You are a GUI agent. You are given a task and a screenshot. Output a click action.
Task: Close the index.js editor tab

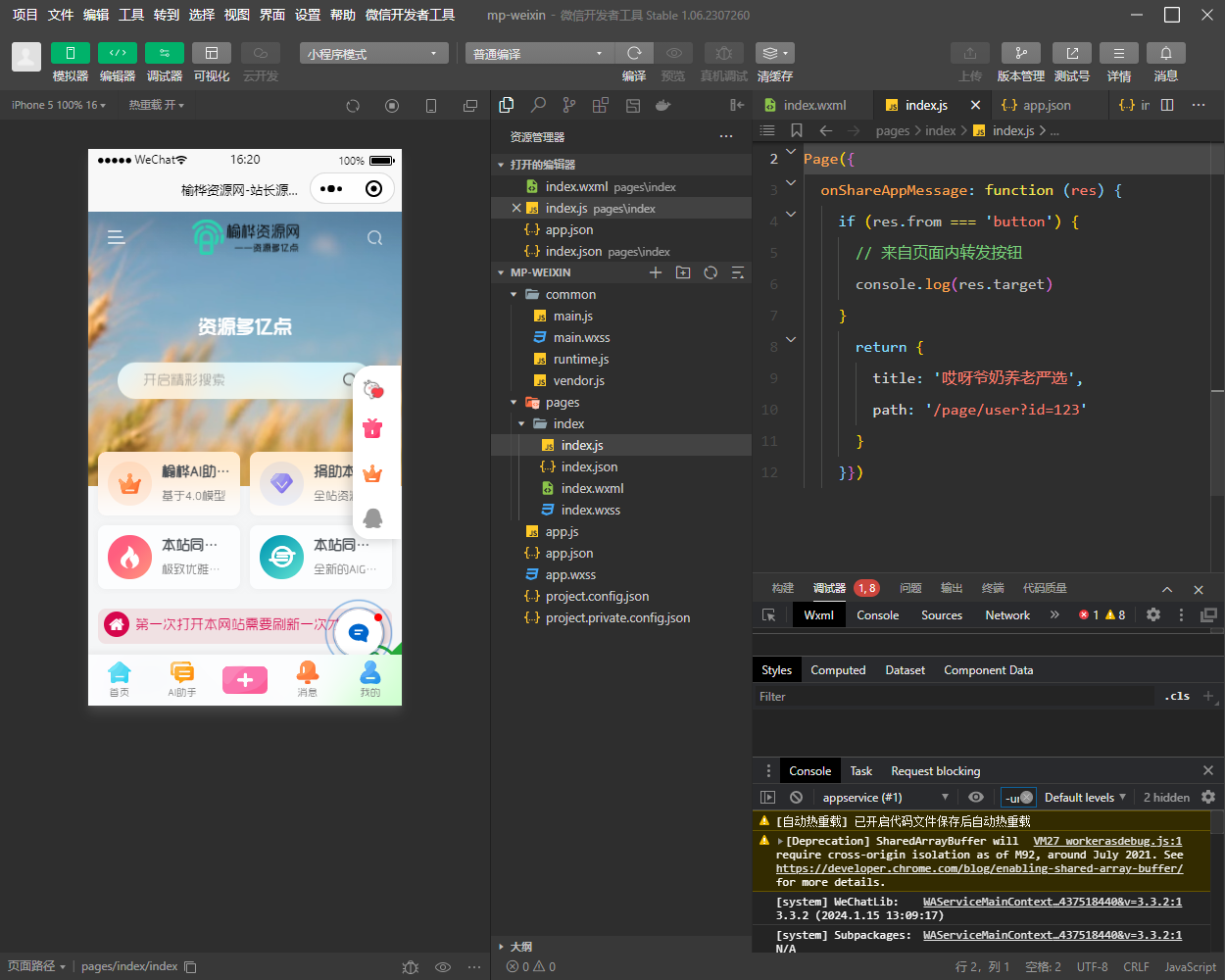975,105
